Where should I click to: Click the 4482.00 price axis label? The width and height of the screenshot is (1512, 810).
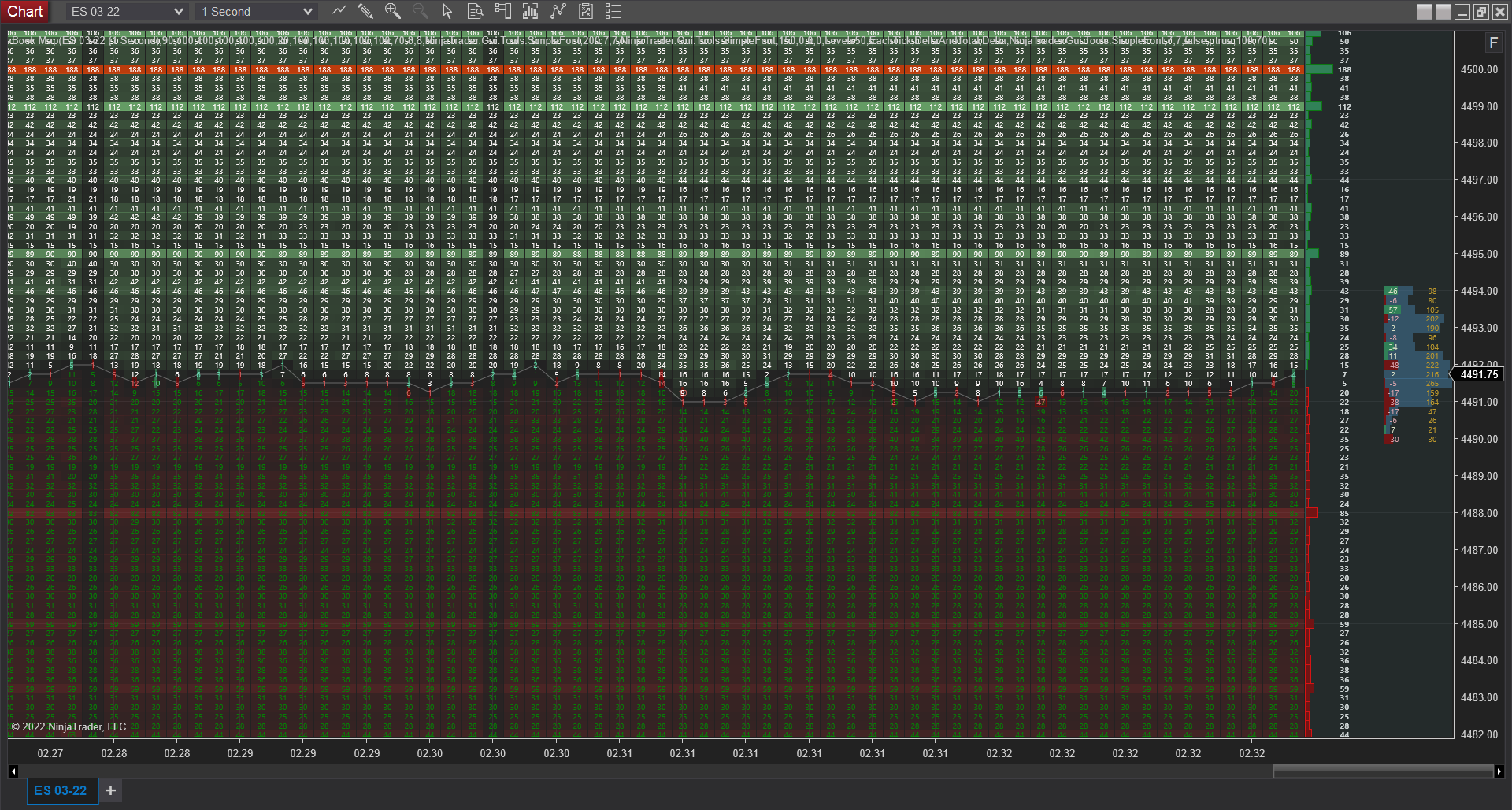[x=1479, y=734]
